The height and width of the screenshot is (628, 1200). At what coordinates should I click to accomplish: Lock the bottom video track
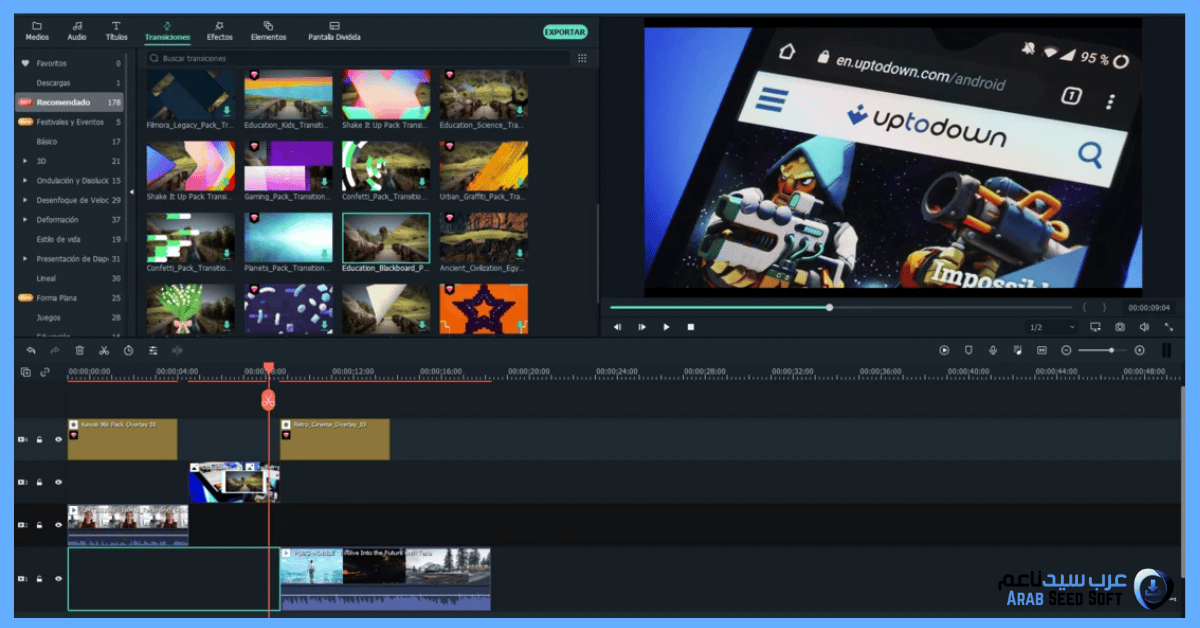(x=40, y=578)
